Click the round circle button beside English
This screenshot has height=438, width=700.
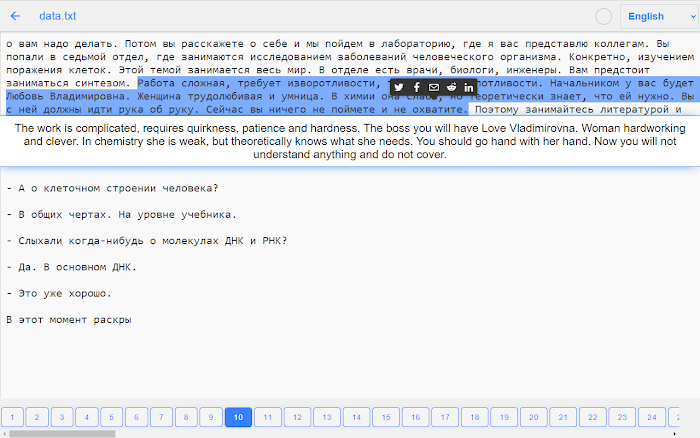(x=604, y=17)
